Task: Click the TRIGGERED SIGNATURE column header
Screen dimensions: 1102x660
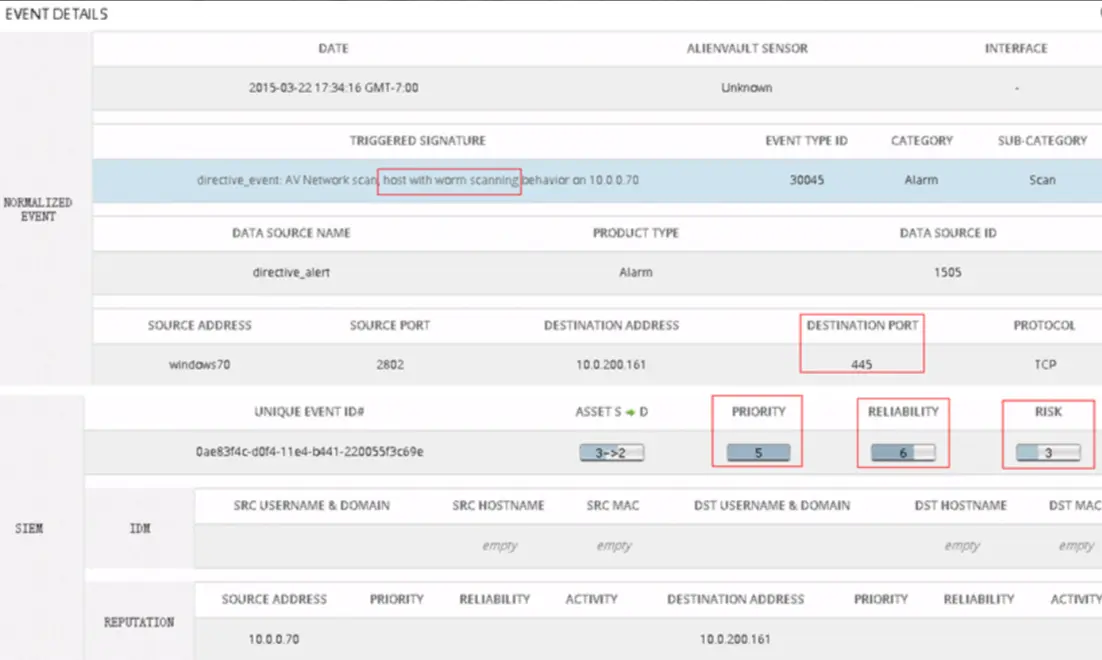Action: point(417,141)
